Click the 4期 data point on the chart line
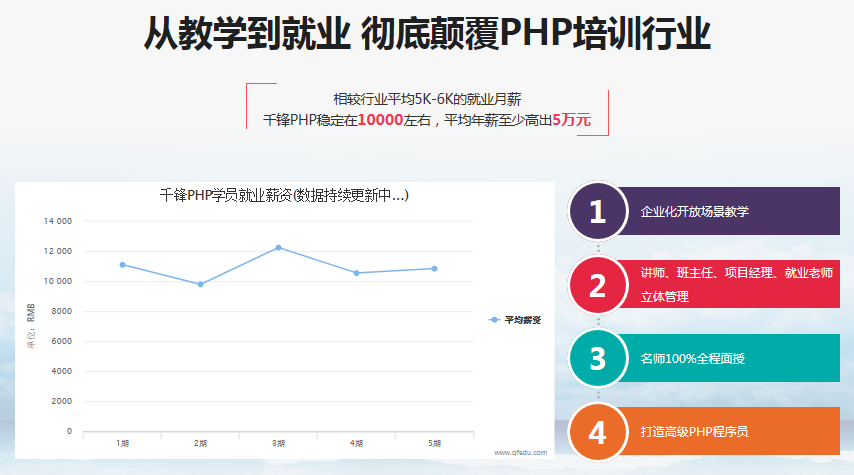Image resolution: width=854 pixels, height=475 pixels. tap(356, 273)
